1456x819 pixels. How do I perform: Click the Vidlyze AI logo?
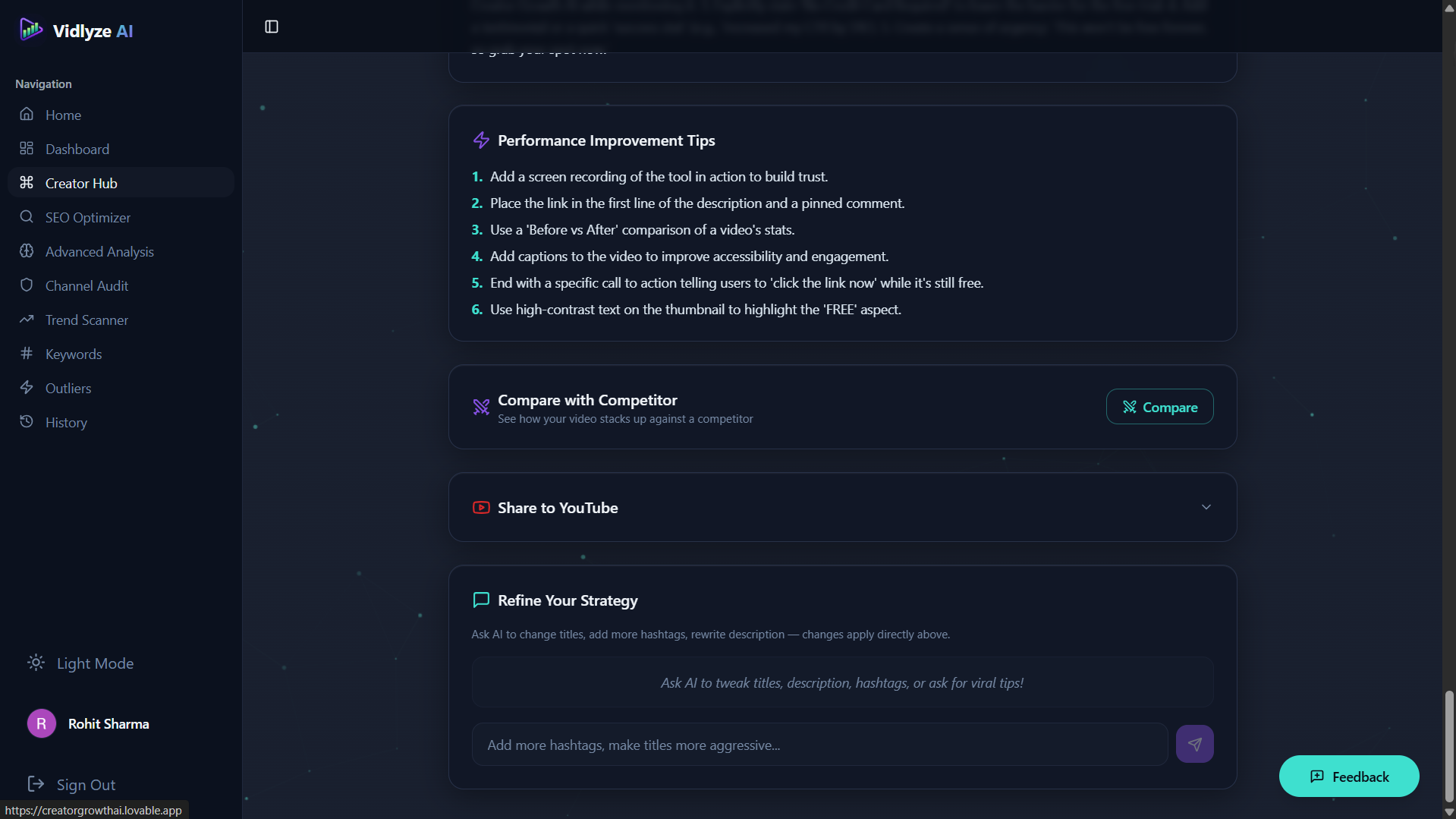click(74, 30)
